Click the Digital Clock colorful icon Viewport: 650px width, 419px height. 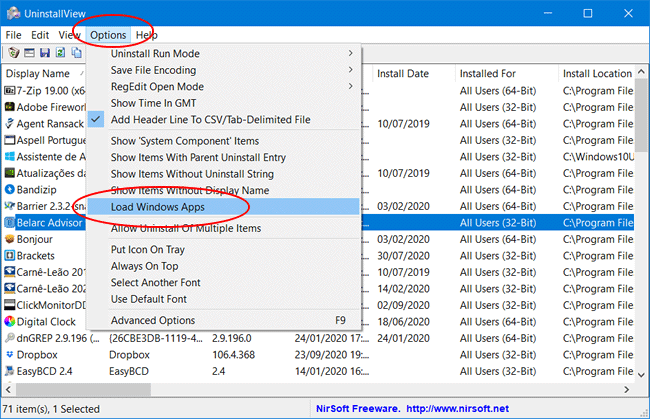(9, 321)
